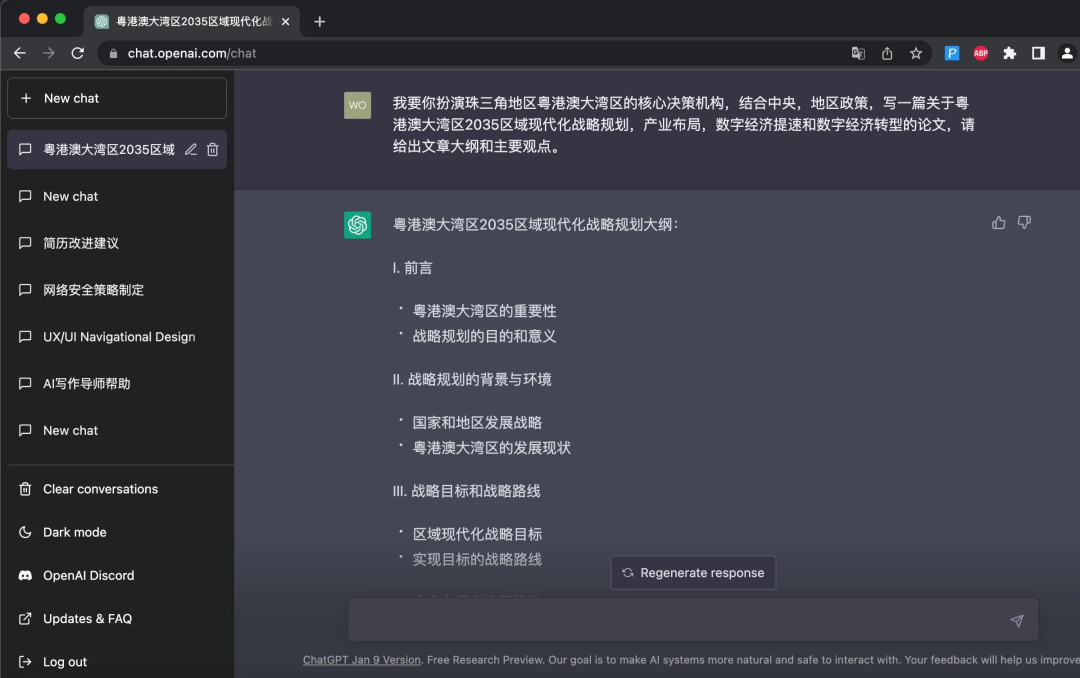Viewport: 1080px width, 678px height.
Task: Open the blue P browser extension
Action: (952, 53)
